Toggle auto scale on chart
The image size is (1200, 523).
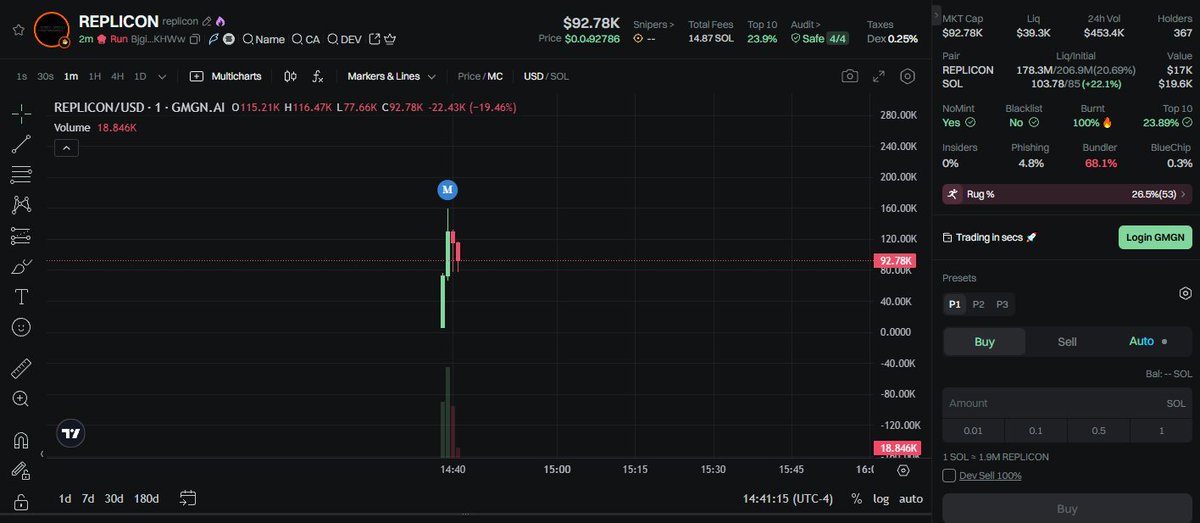[x=911, y=498]
